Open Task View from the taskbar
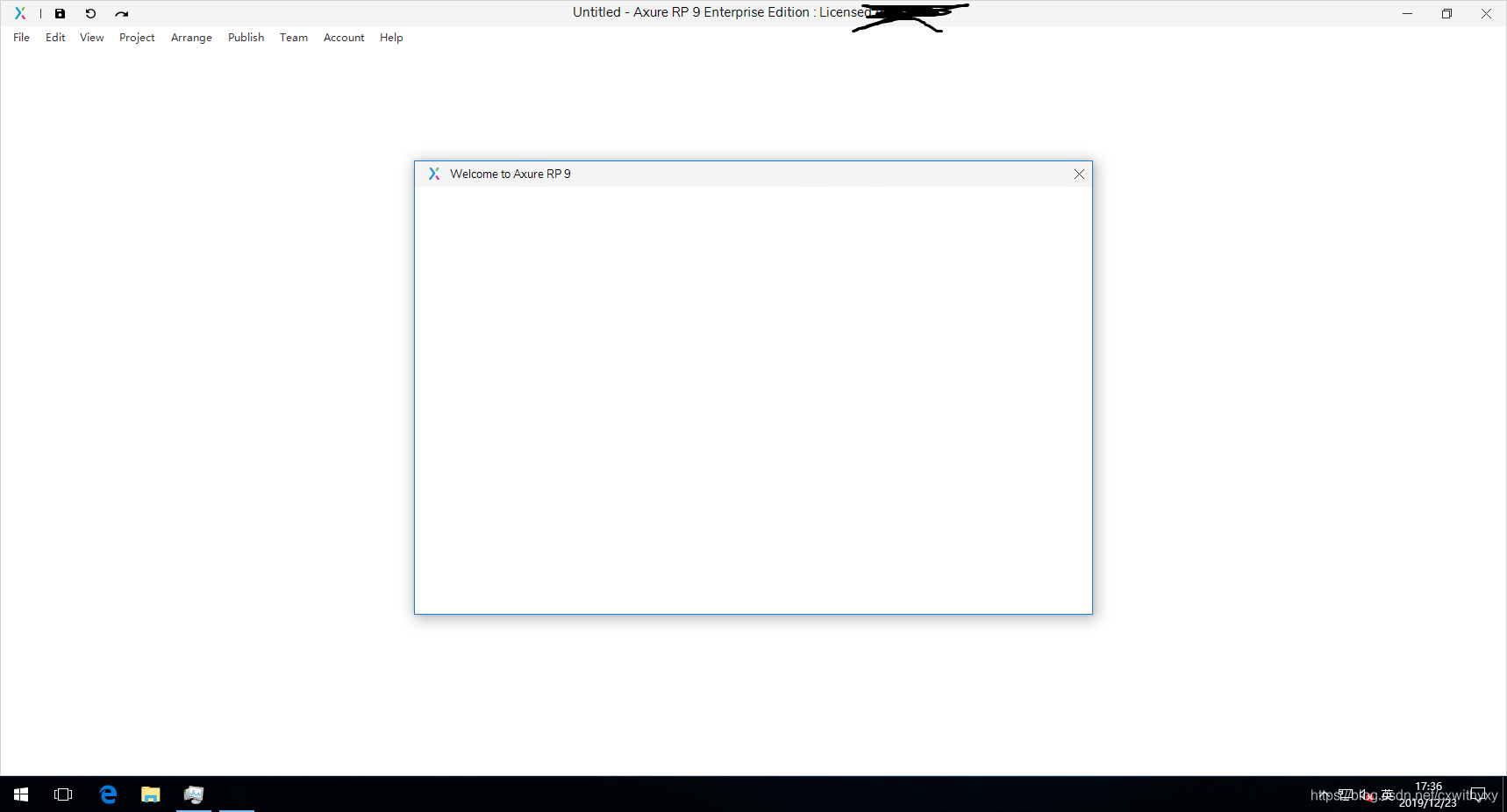Image resolution: width=1507 pixels, height=812 pixels. (63, 794)
